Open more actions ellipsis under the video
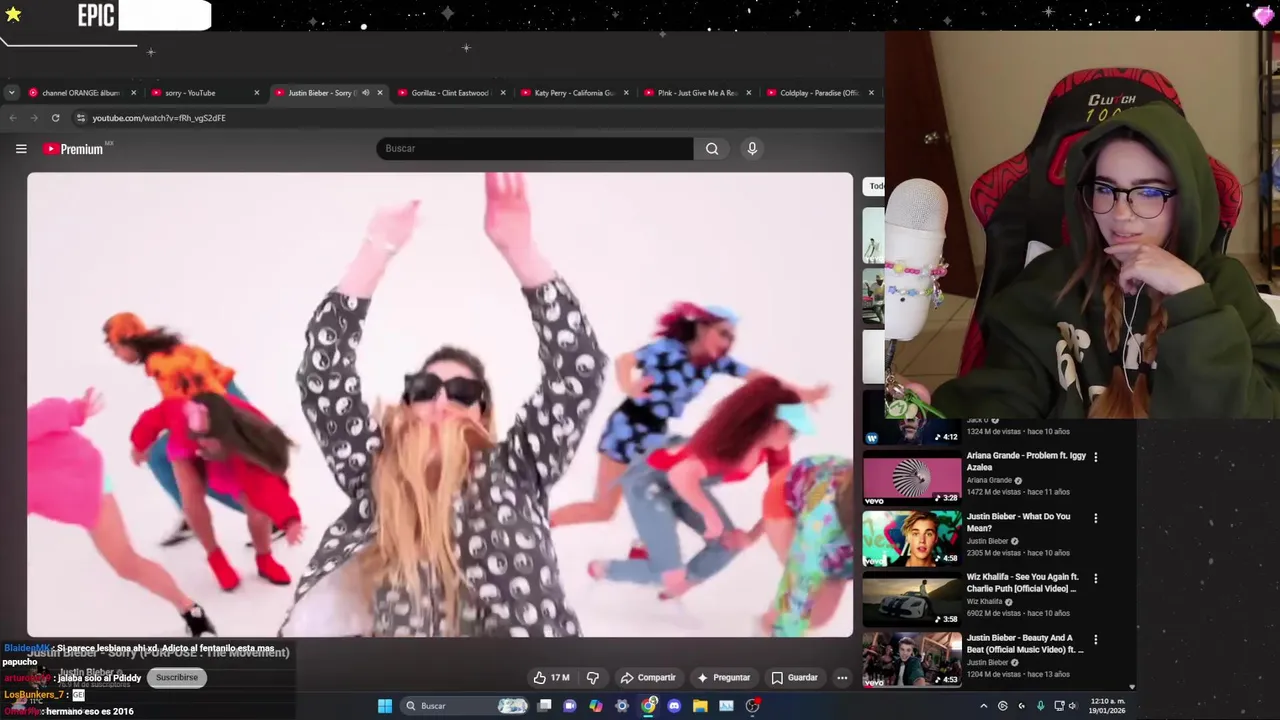The width and height of the screenshot is (1280, 720). click(x=842, y=677)
